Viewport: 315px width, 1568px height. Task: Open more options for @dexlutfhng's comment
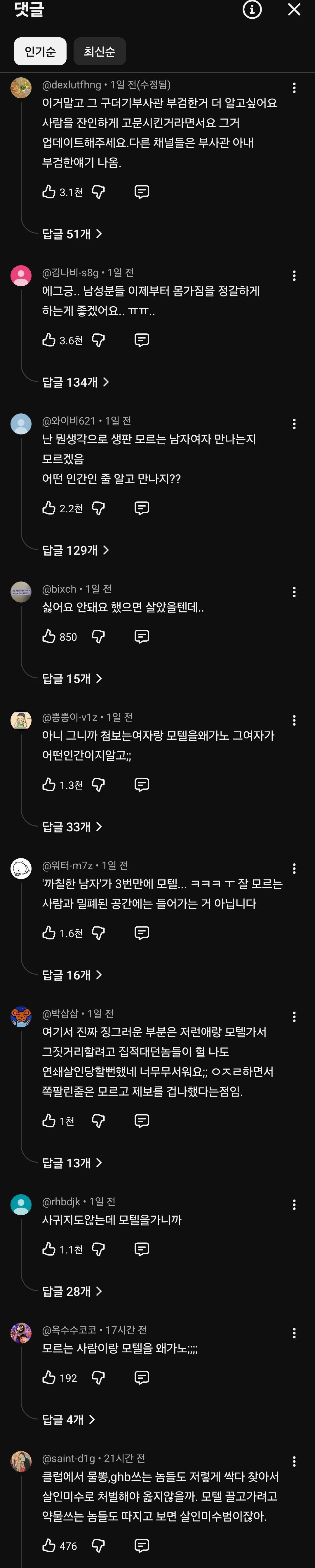click(x=294, y=88)
